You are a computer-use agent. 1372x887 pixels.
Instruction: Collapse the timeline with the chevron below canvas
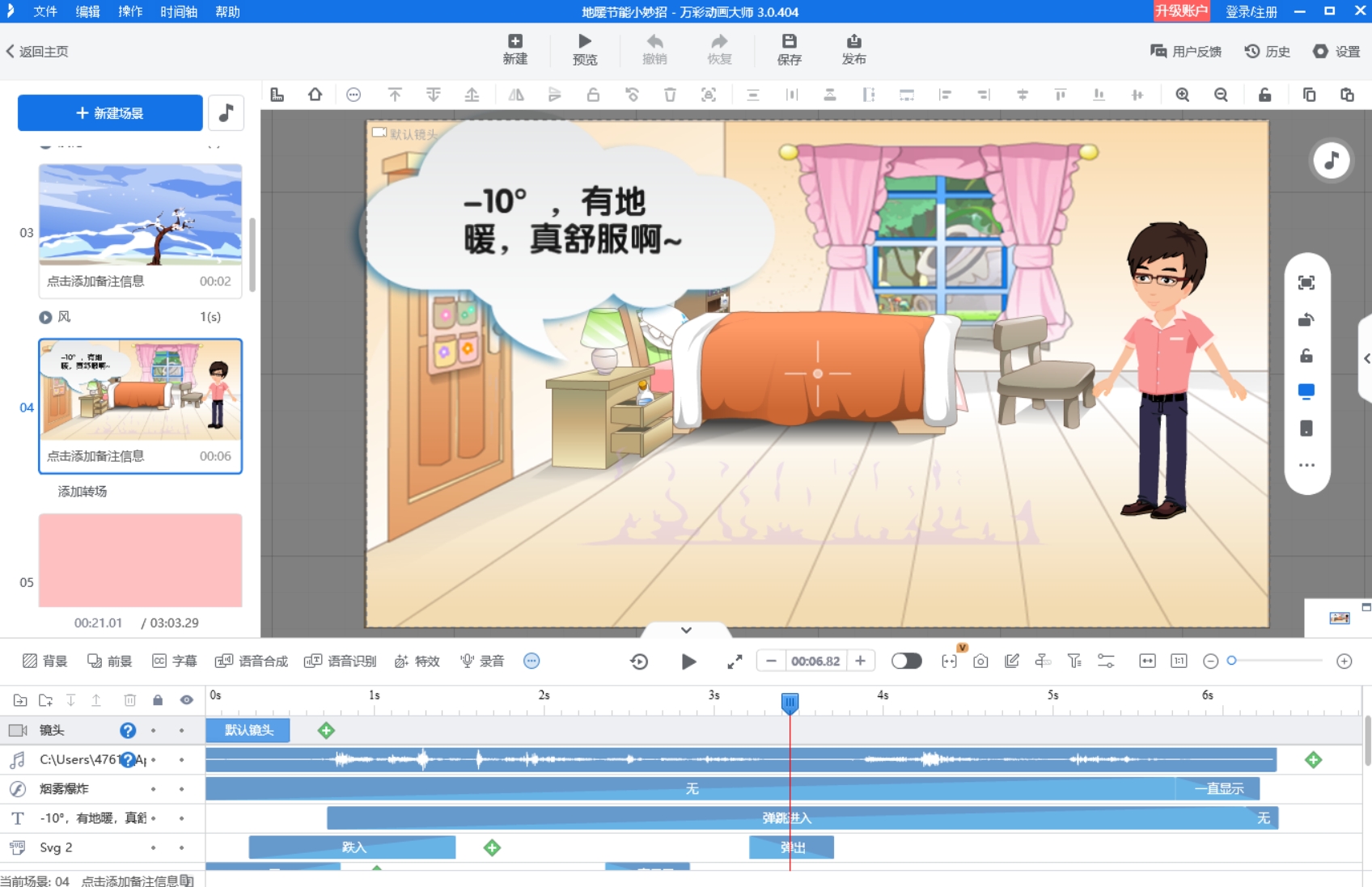click(686, 630)
